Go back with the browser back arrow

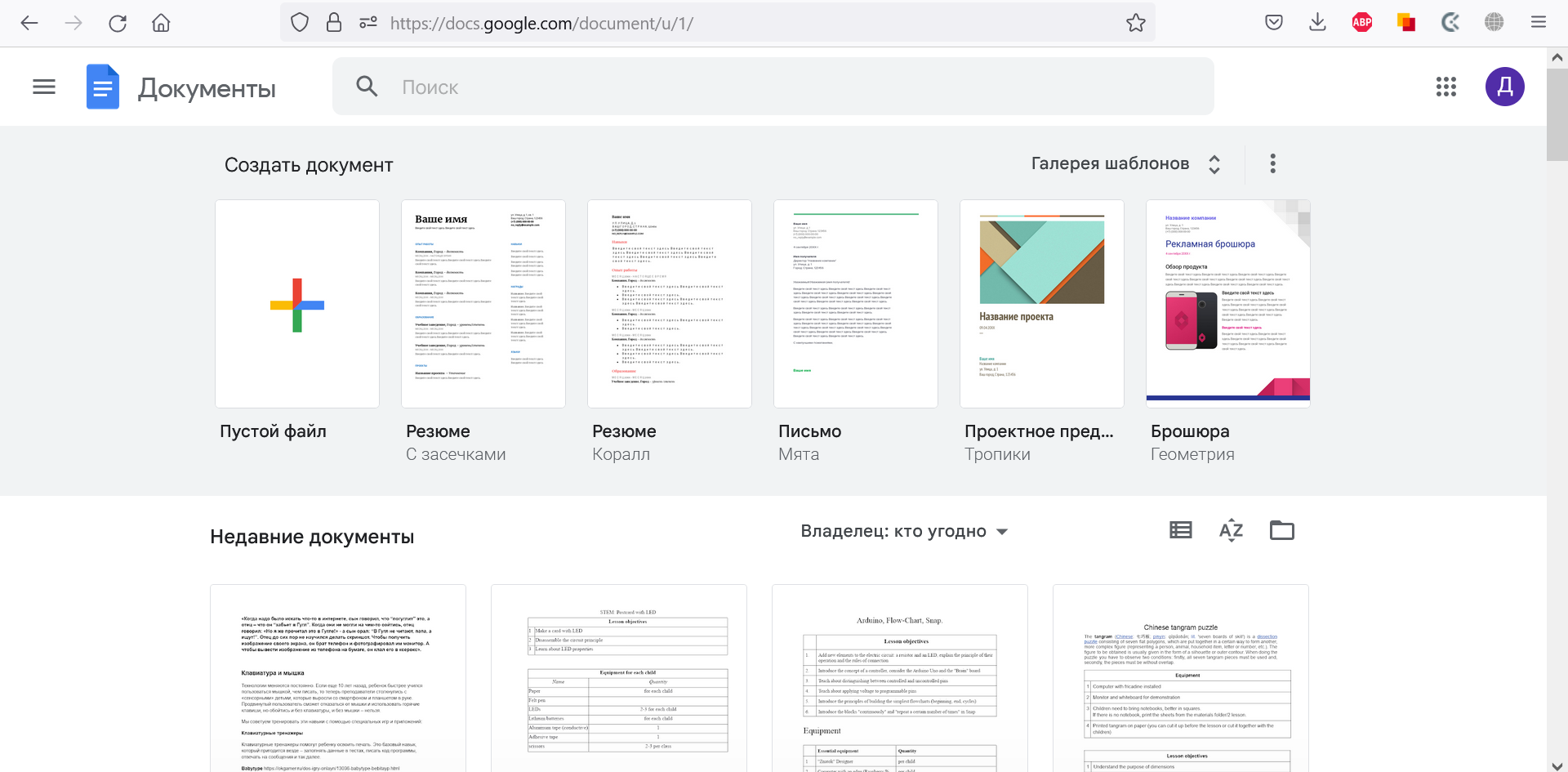pyautogui.click(x=29, y=23)
